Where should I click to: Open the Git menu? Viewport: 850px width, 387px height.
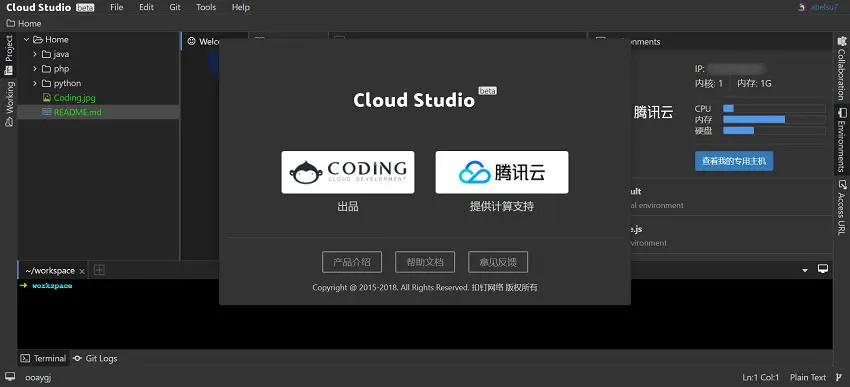pos(175,8)
